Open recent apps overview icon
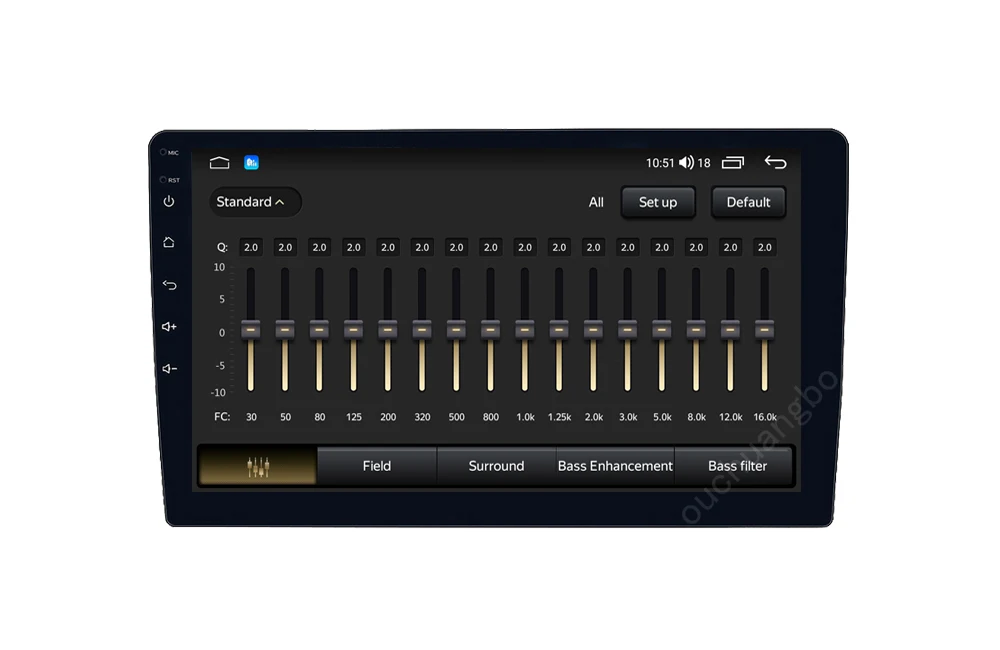The width and height of the screenshot is (1000, 650). (x=733, y=163)
